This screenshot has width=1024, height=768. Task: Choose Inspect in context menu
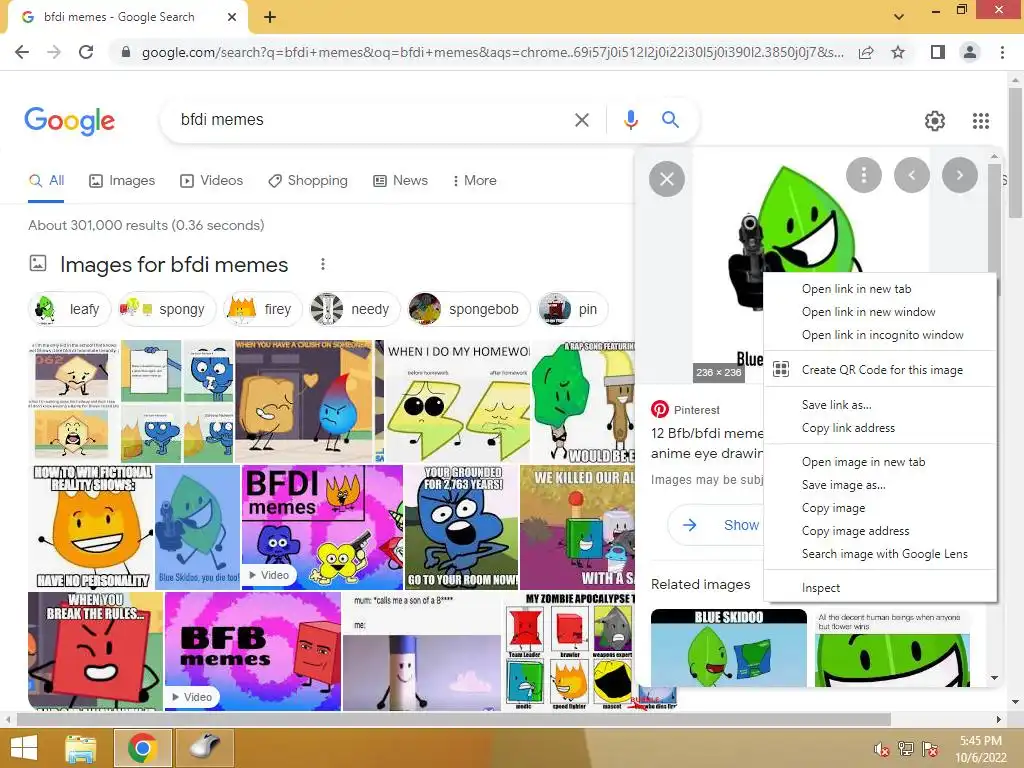[x=880, y=588]
